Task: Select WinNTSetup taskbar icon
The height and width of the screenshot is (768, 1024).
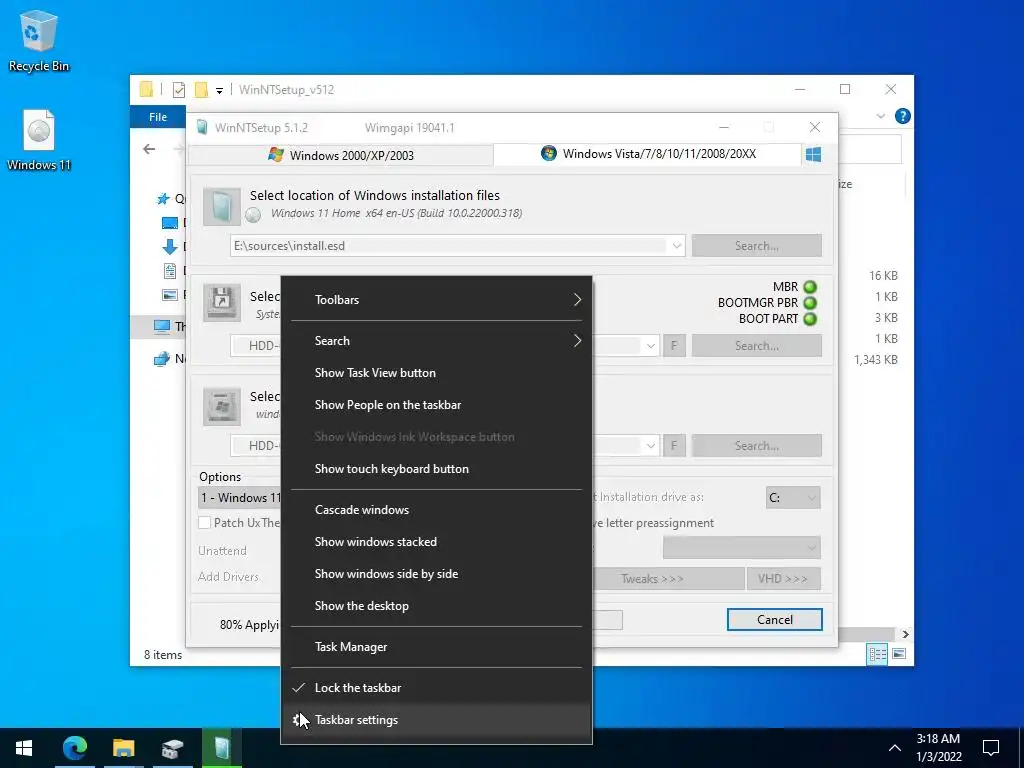Action: [x=222, y=748]
